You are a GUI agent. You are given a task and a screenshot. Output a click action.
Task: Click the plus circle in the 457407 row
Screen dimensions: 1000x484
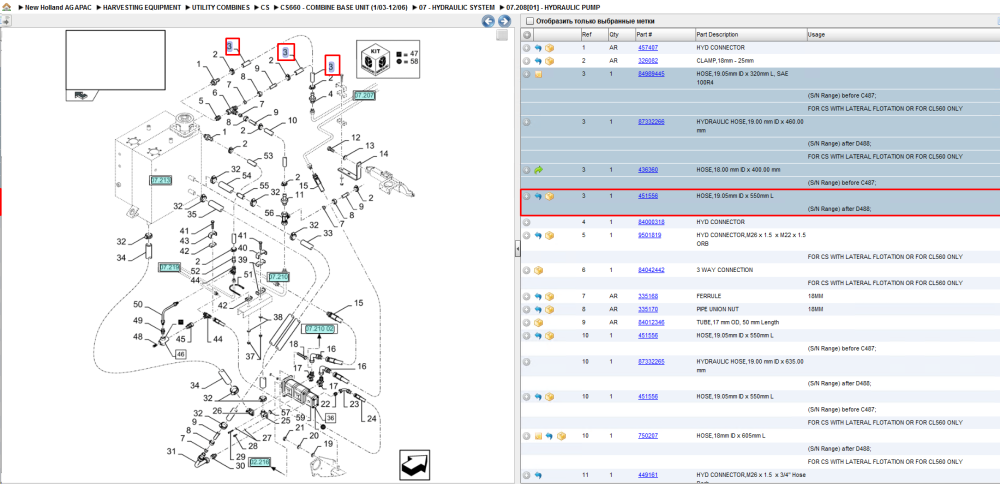click(526, 48)
